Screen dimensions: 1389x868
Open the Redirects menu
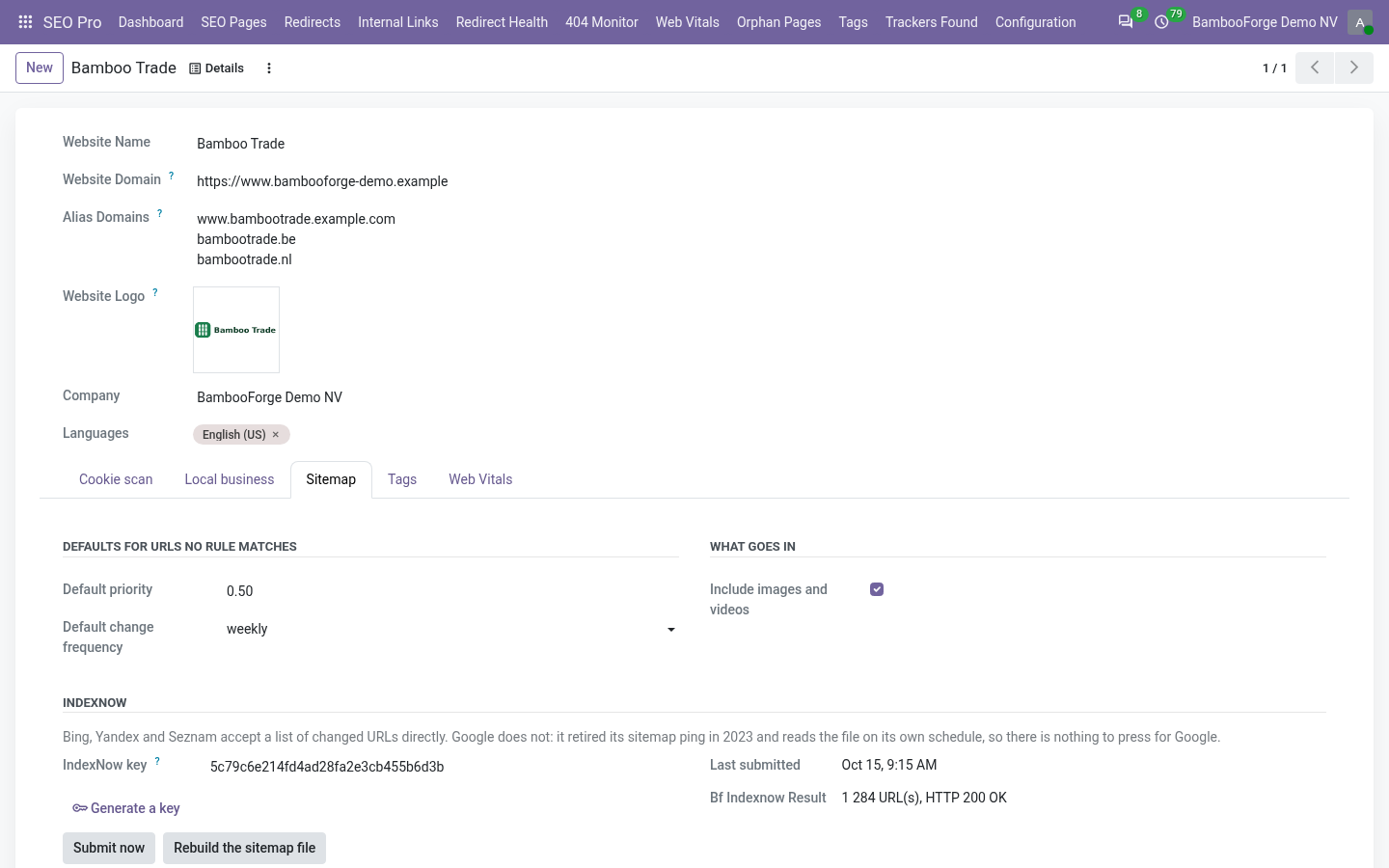pos(313,22)
